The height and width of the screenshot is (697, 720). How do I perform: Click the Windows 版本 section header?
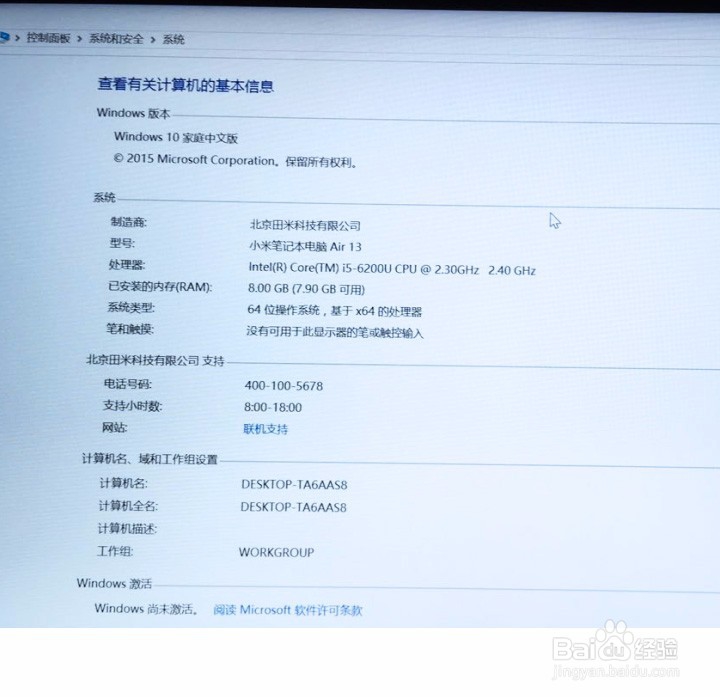[133, 113]
